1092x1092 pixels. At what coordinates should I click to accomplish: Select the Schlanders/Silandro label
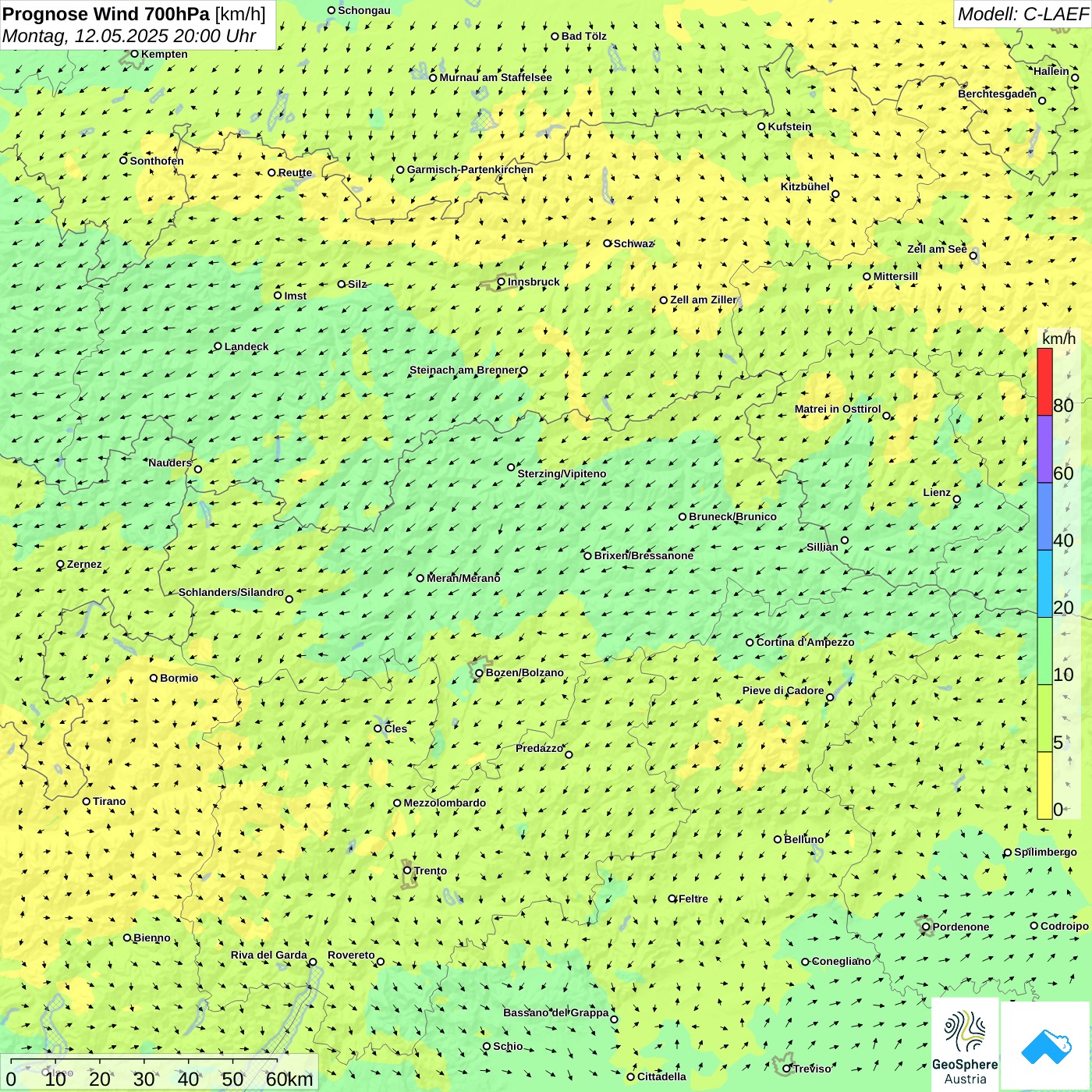231,593
